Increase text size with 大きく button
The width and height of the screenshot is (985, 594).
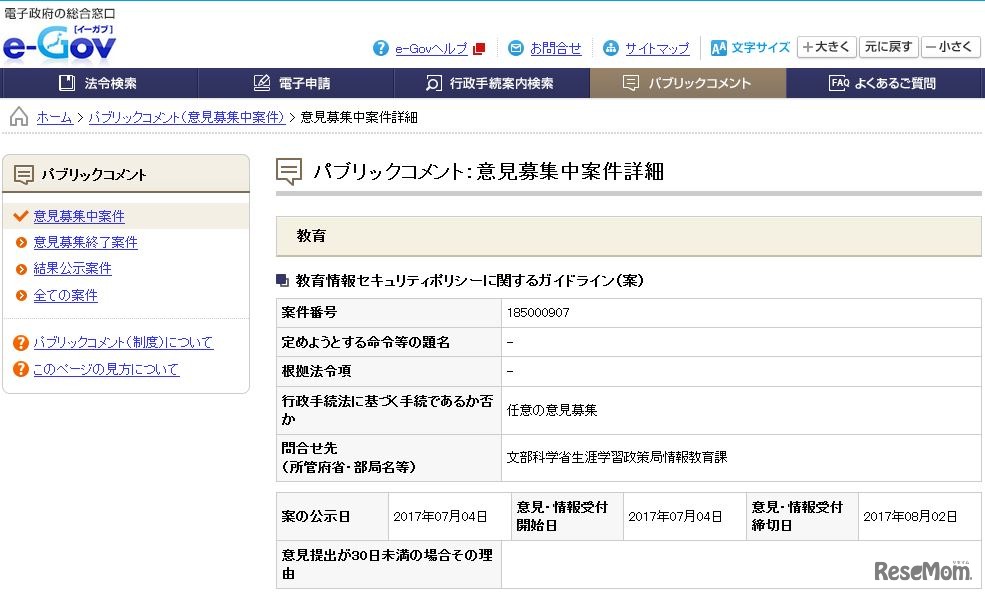coord(825,47)
